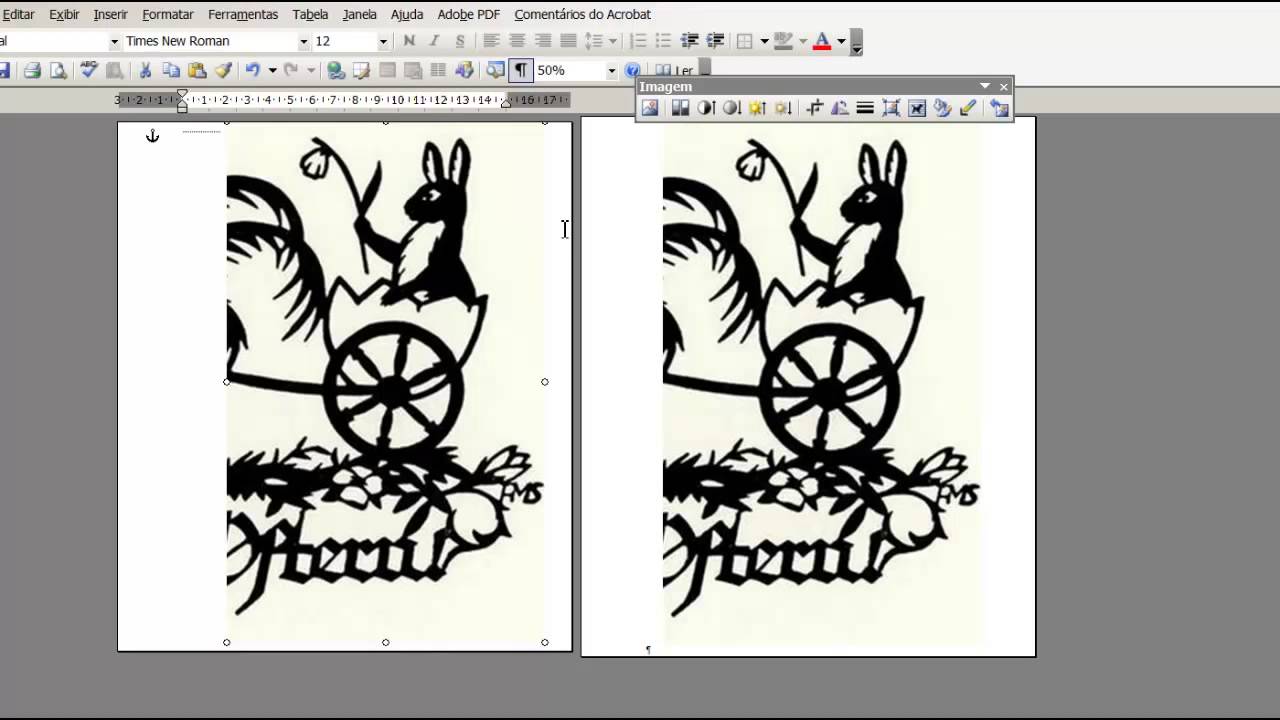Click the anchor symbol on the left page
Image resolution: width=1280 pixels, height=720 pixels.
[152, 136]
